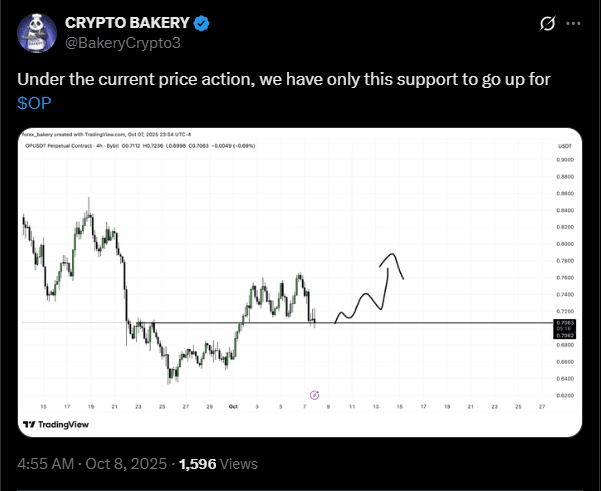Click the drawn projection arrow on chart
601x491 pixels.
coord(372,290)
